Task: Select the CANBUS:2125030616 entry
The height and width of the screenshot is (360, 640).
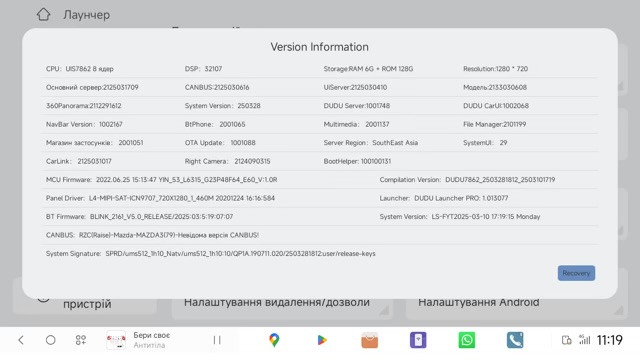Action: (217, 87)
